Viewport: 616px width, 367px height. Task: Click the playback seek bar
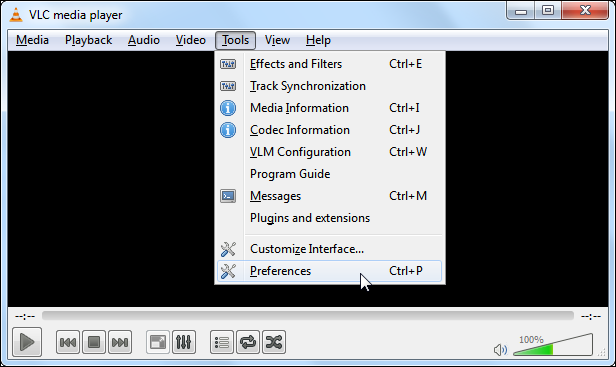pos(308,316)
